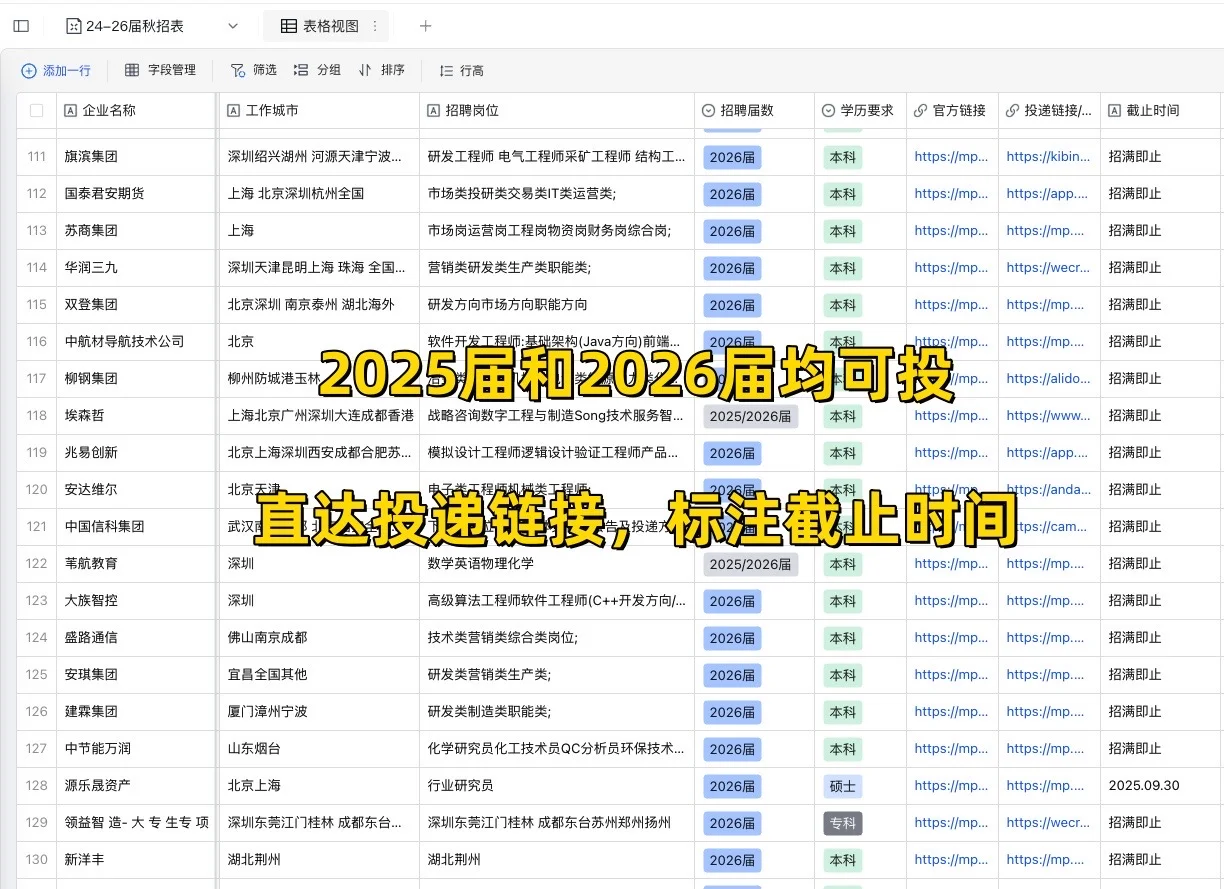Select the 工作城市 column header

click(x=319, y=111)
